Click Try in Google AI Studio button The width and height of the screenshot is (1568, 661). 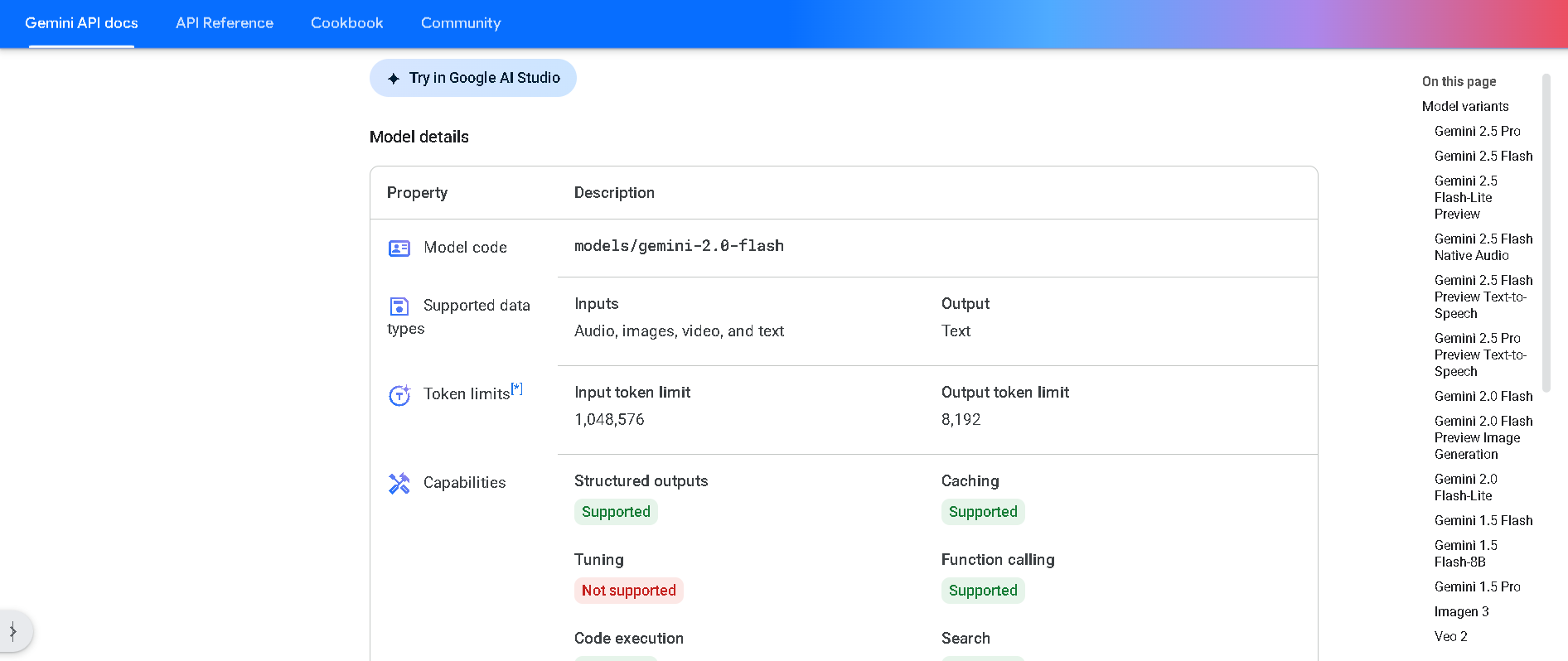point(472,78)
